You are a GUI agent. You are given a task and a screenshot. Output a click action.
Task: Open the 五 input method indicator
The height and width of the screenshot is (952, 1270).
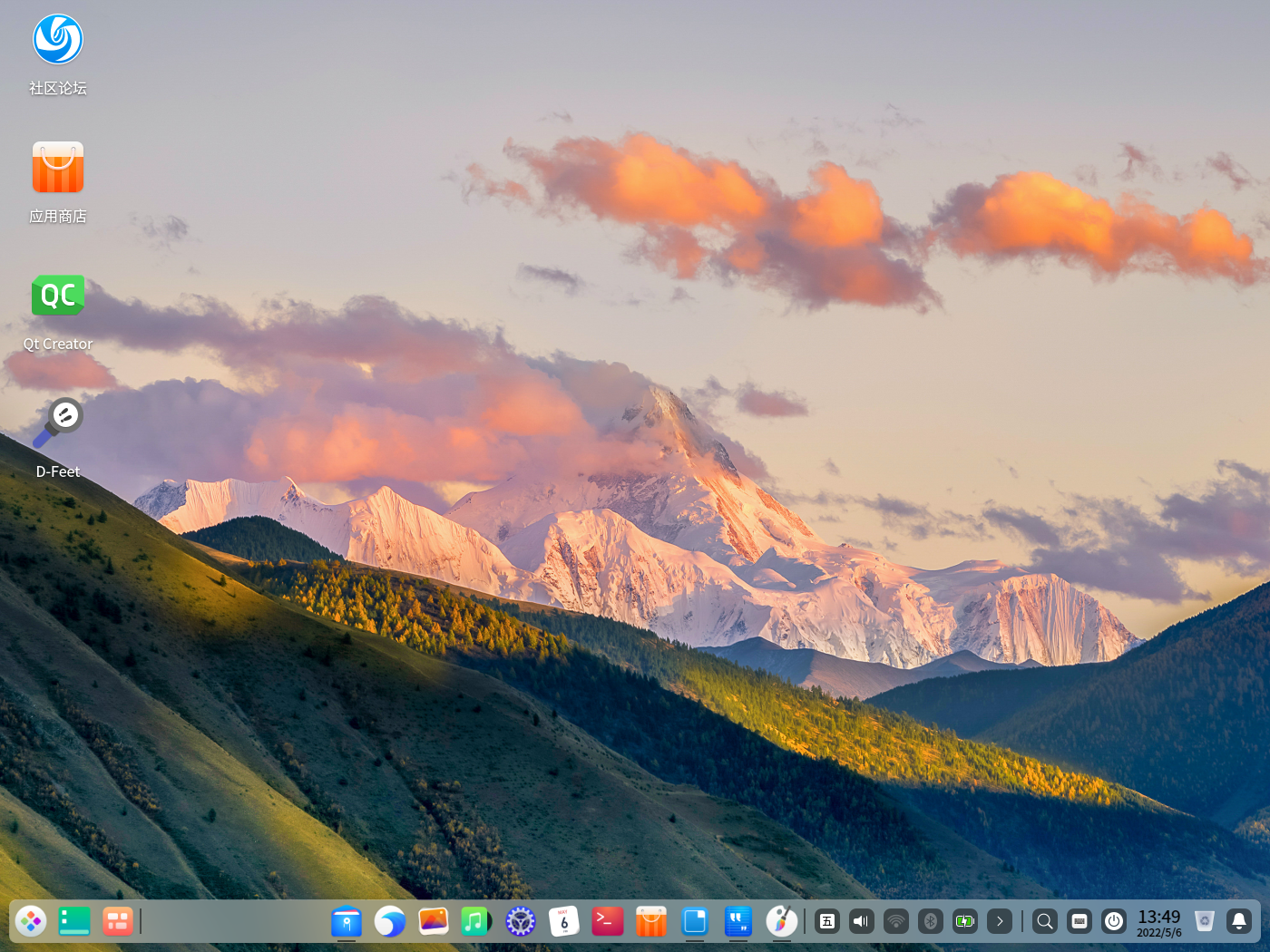tap(826, 921)
